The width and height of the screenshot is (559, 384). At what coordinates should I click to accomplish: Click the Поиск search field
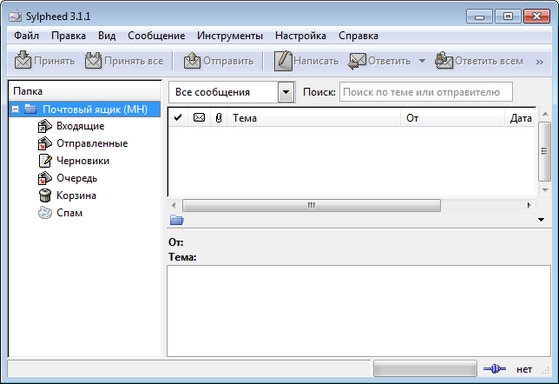(426, 92)
